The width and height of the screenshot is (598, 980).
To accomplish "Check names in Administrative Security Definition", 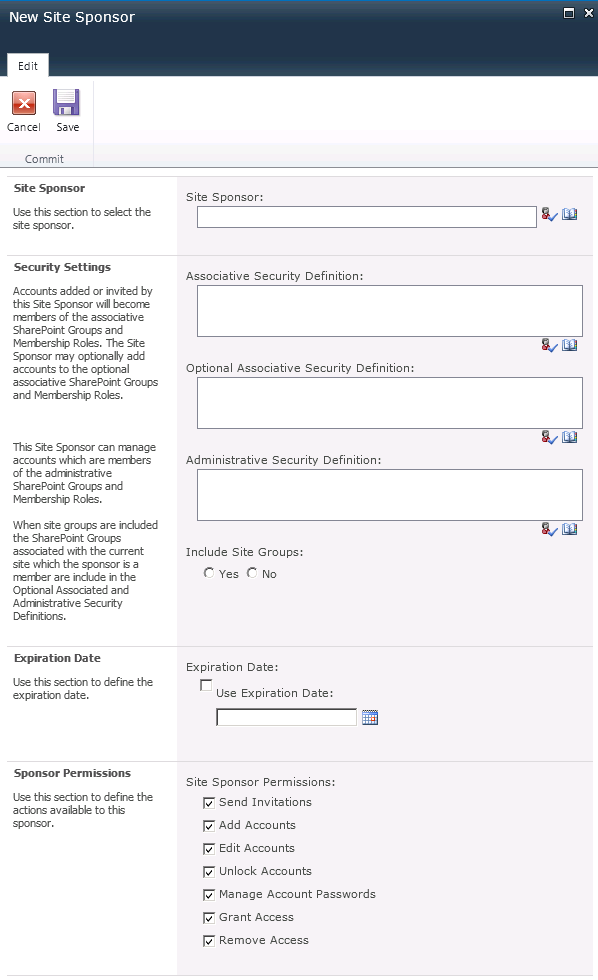I will (548, 529).
